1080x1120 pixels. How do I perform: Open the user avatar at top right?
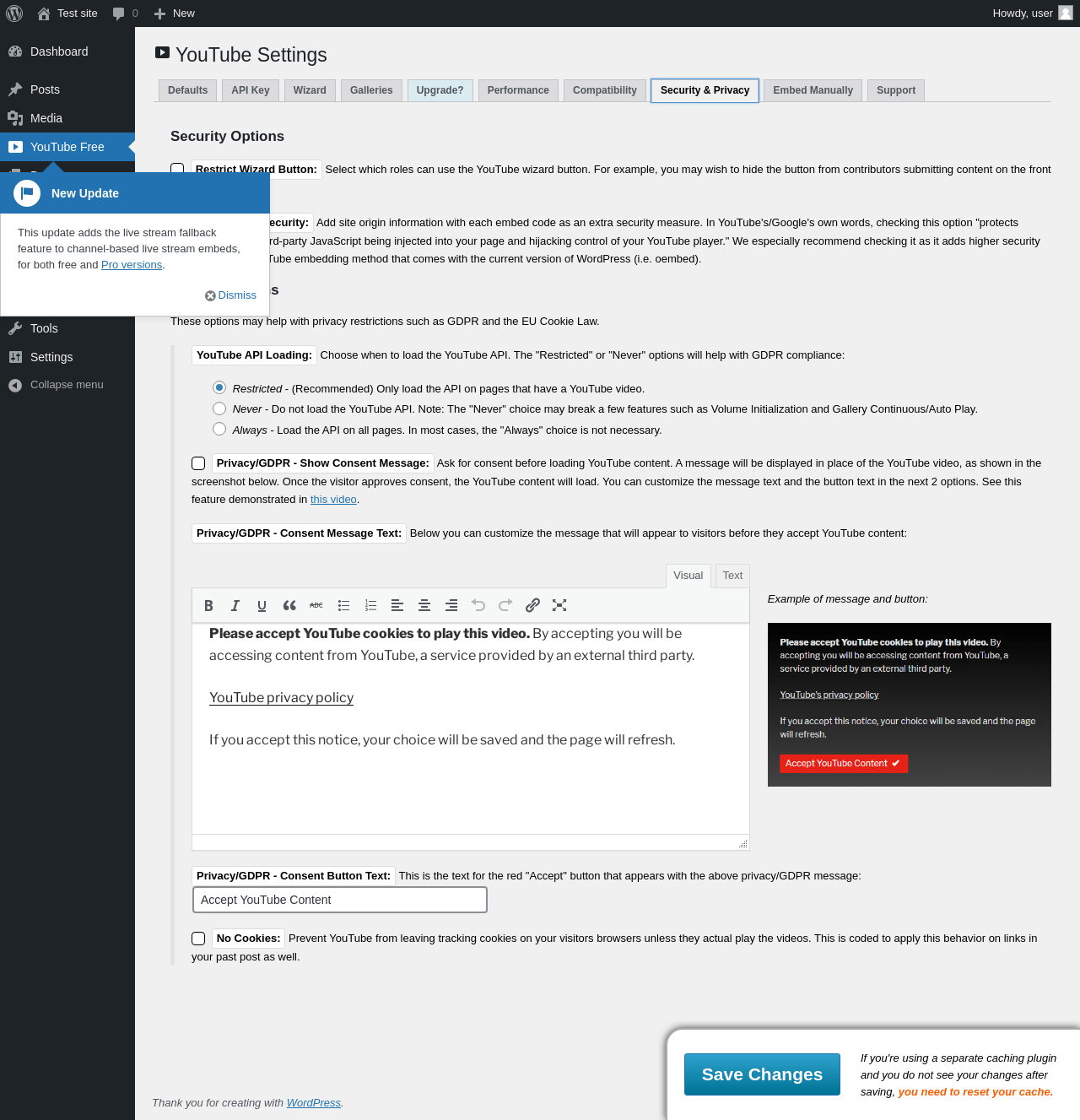[x=1066, y=14]
